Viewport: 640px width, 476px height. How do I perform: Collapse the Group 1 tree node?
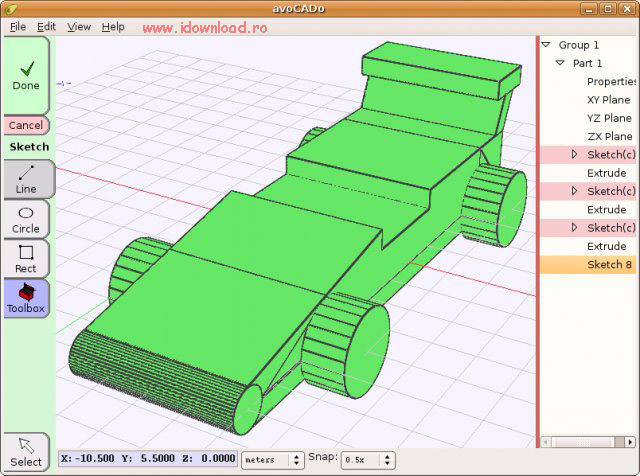[546, 44]
